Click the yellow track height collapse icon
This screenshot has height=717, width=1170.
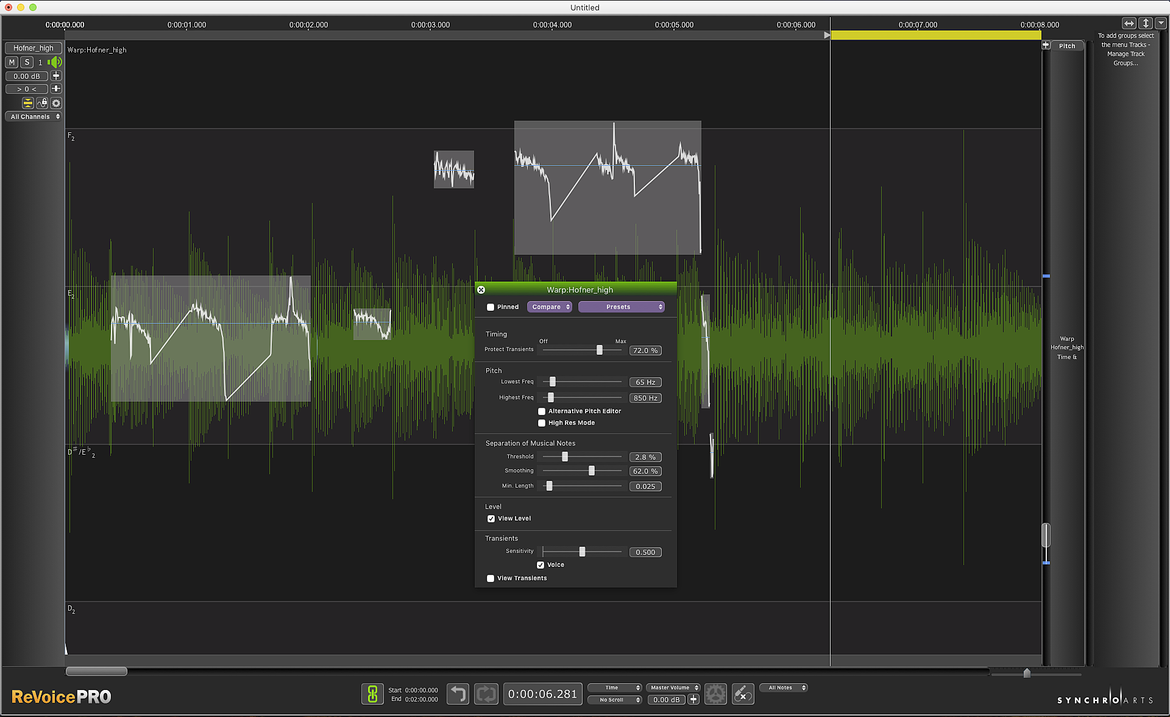(28, 103)
